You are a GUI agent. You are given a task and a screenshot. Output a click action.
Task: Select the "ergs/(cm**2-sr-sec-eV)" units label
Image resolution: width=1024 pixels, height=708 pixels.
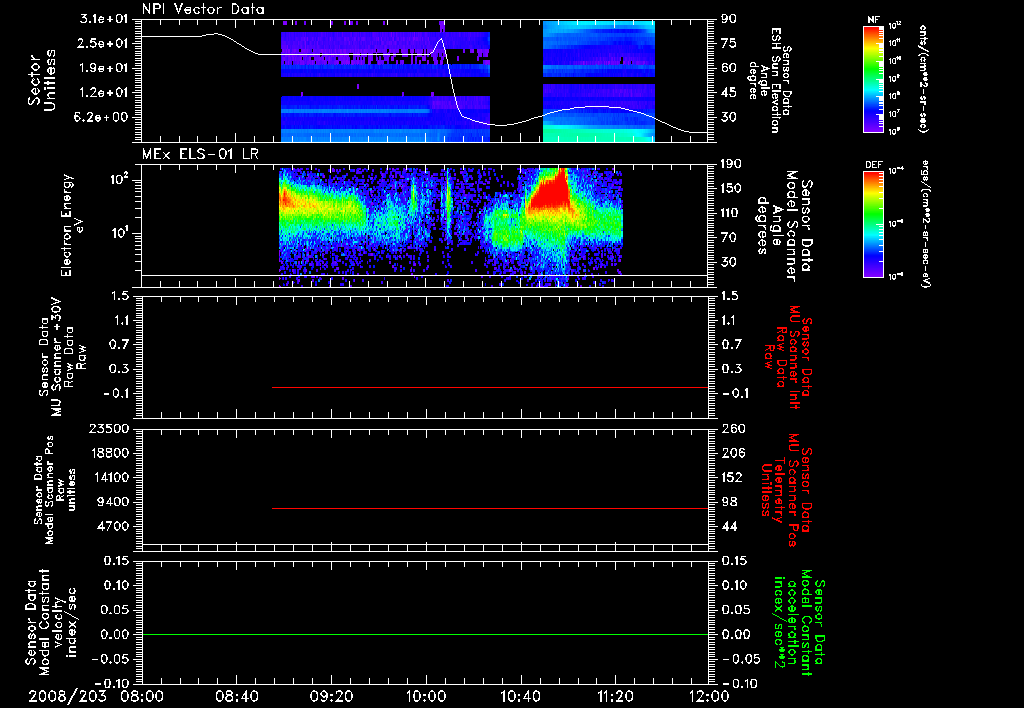pyautogui.click(x=925, y=223)
